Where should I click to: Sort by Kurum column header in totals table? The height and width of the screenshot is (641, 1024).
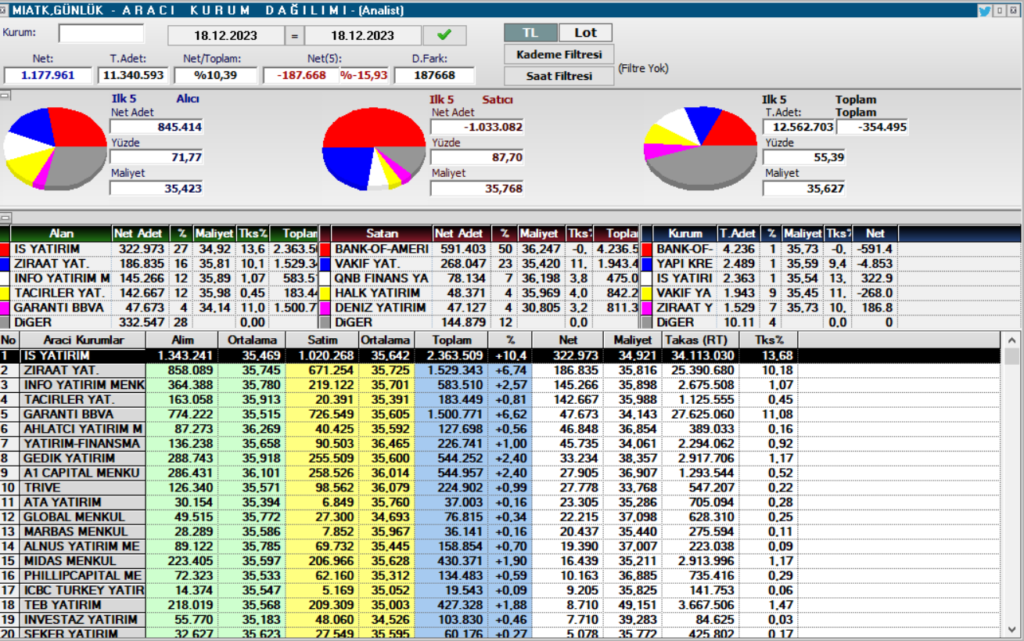tap(685, 234)
